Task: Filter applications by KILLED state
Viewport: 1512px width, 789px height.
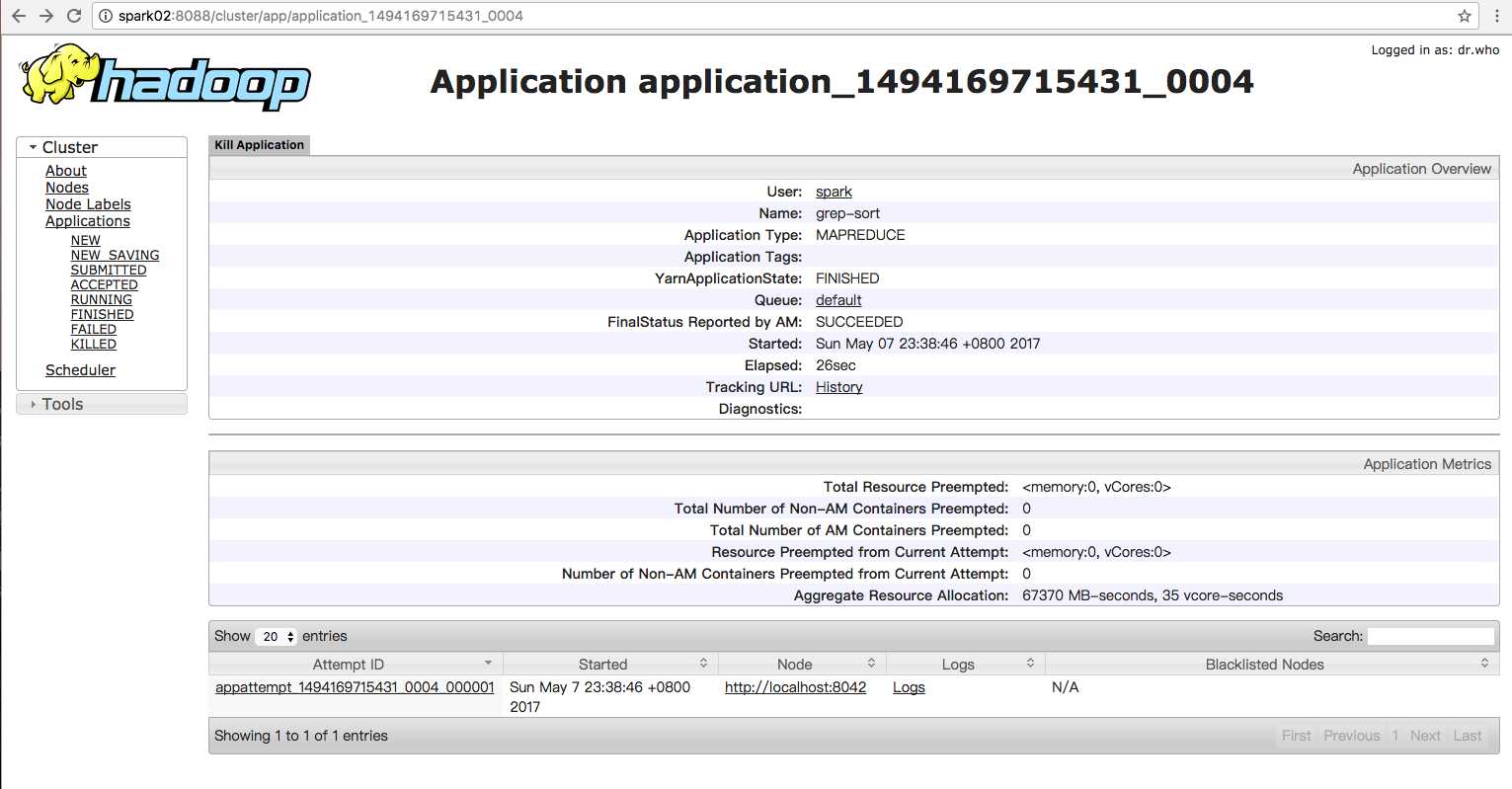Action: tap(94, 344)
